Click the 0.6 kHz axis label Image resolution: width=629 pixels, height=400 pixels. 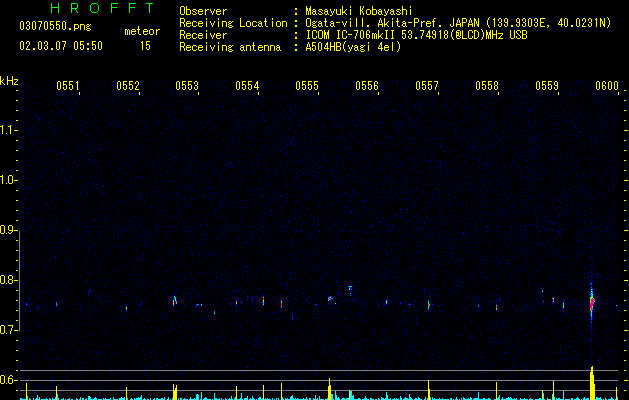click(7, 380)
